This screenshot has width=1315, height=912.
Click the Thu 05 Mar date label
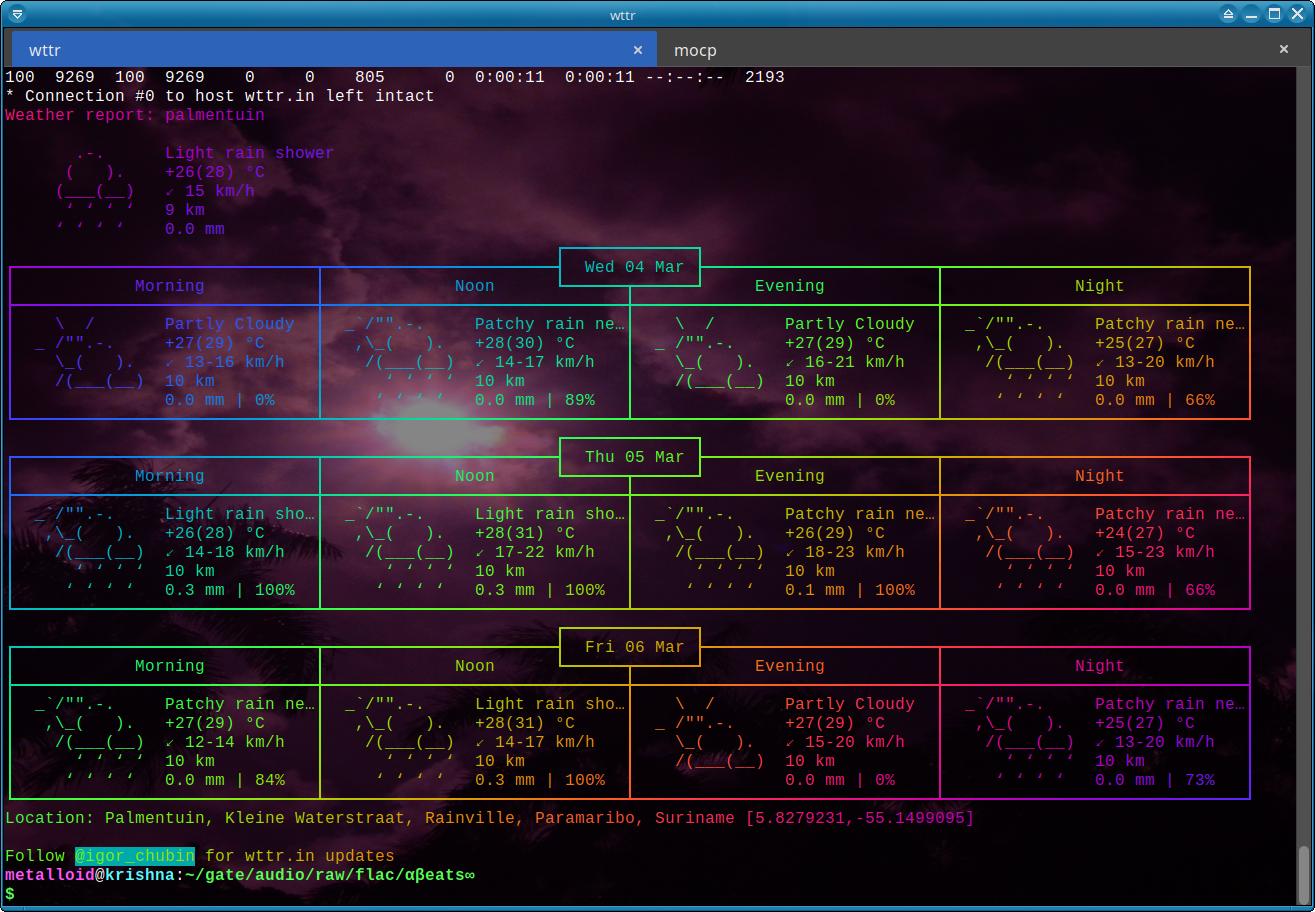[x=634, y=457]
